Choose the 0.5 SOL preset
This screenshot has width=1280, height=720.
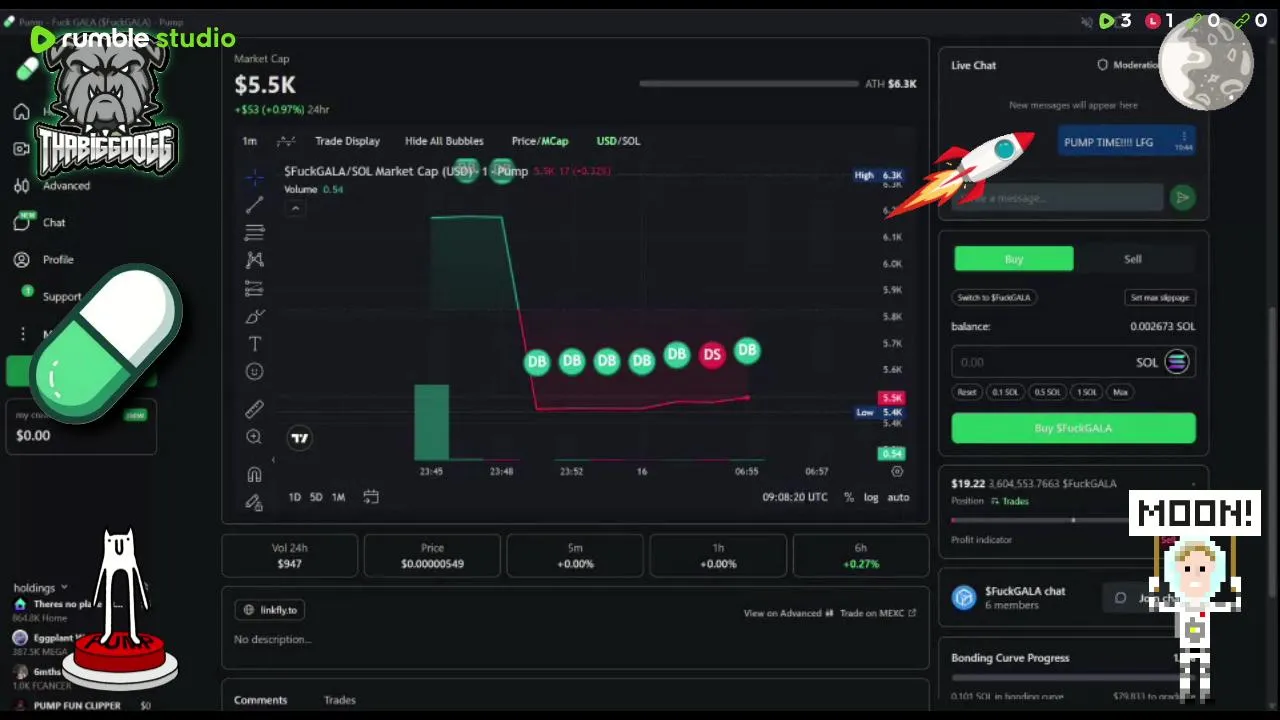click(x=1047, y=392)
